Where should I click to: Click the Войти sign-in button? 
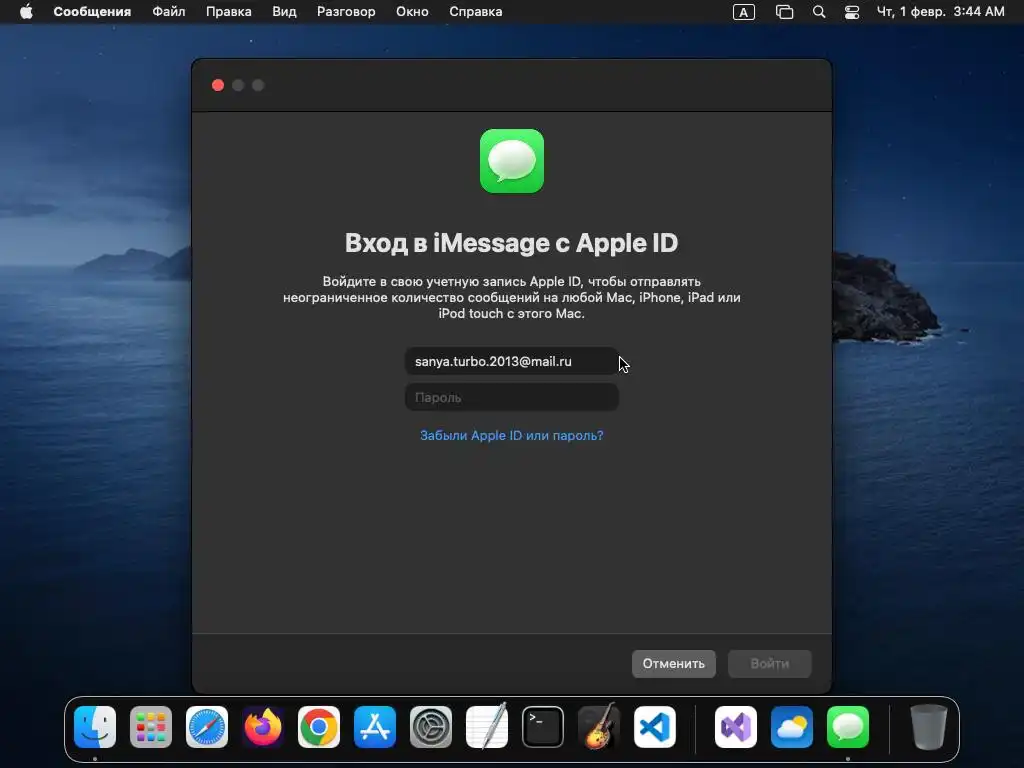pos(769,664)
